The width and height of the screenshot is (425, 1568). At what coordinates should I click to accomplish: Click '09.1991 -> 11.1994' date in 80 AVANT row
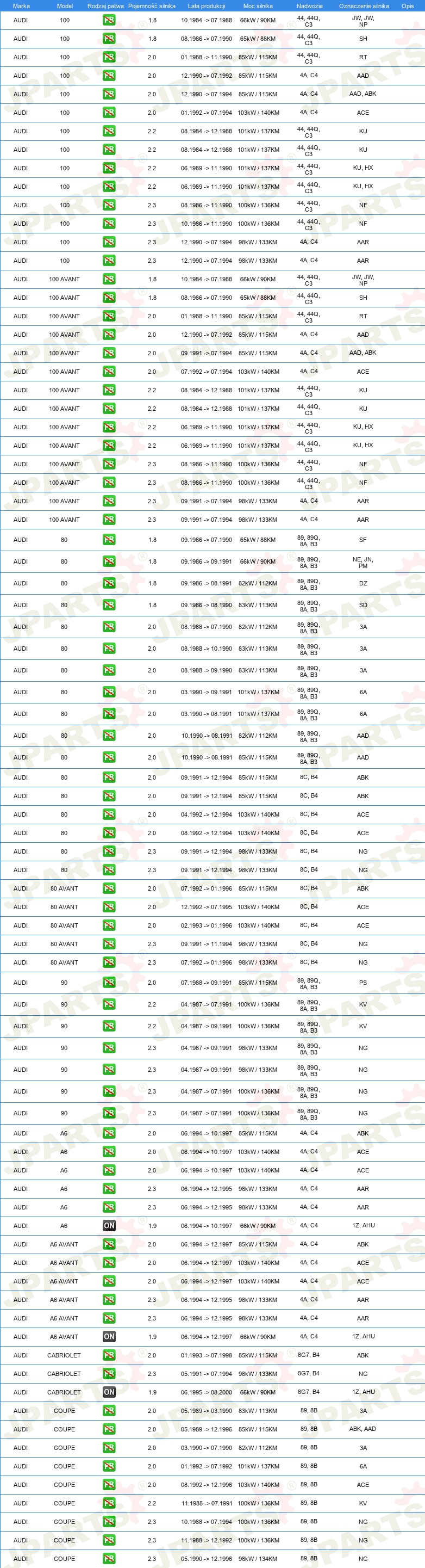(x=206, y=944)
